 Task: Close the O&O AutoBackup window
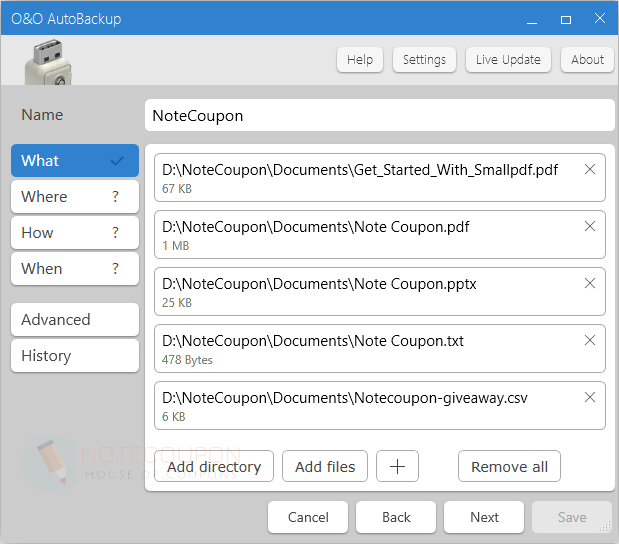(x=600, y=18)
